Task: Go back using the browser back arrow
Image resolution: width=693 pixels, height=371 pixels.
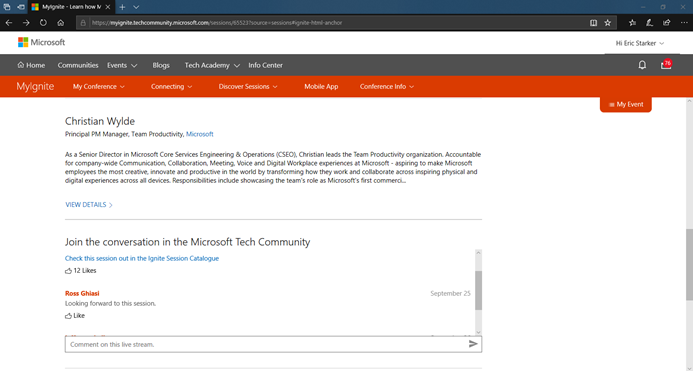Action: coord(9,23)
